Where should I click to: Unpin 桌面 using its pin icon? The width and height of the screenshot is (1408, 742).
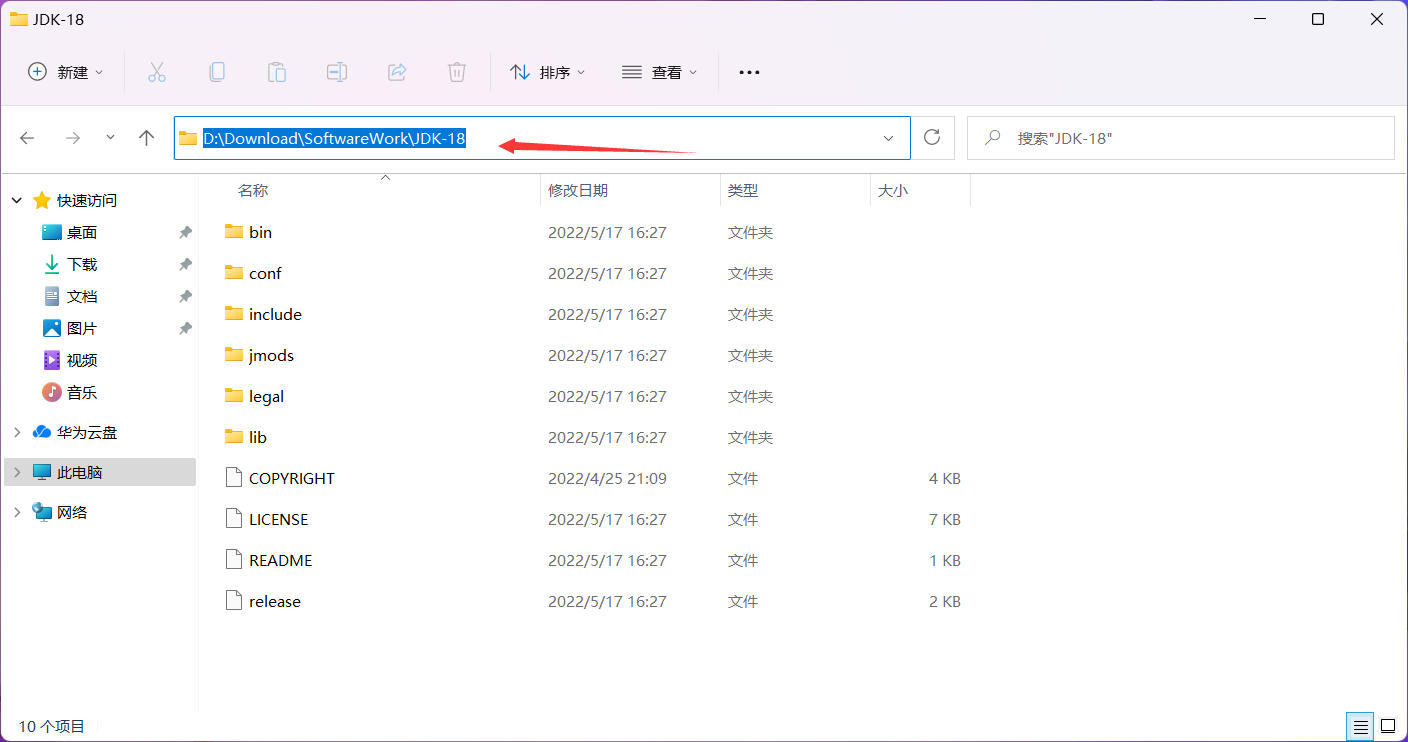pos(185,232)
